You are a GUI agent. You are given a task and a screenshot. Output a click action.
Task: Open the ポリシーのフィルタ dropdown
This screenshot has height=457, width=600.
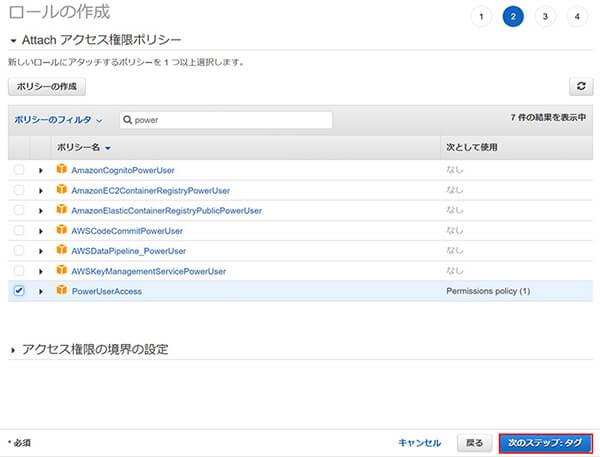(x=58, y=120)
